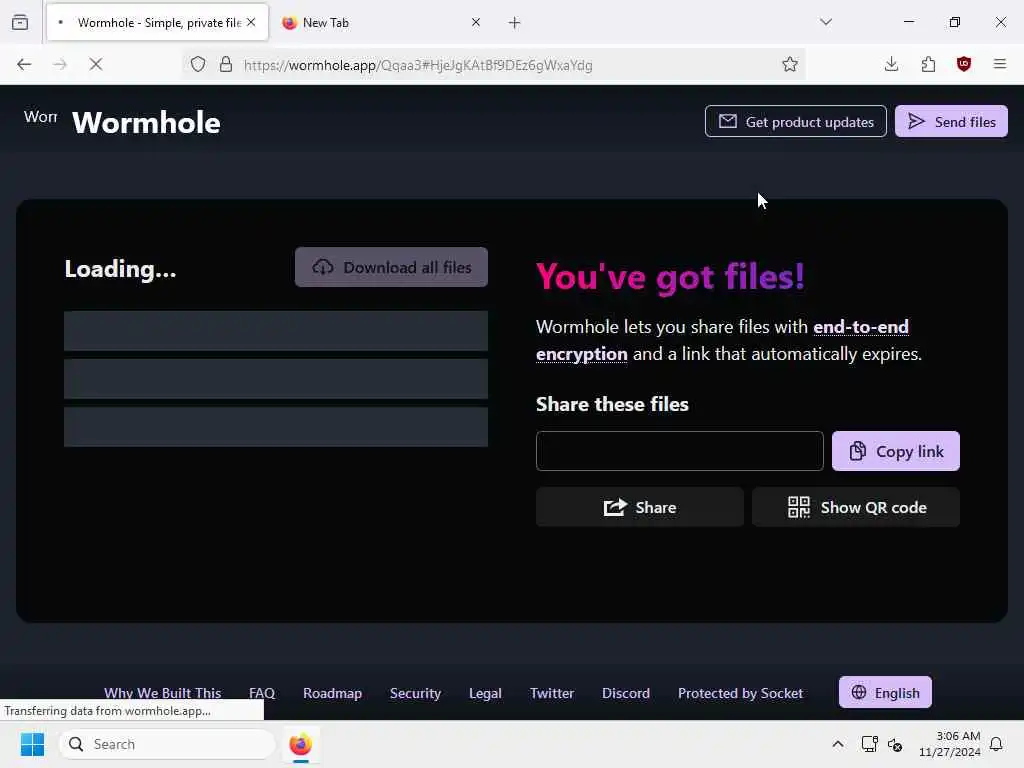Bookmark this page with star icon
Screen dimensions: 1024x768
coord(790,65)
